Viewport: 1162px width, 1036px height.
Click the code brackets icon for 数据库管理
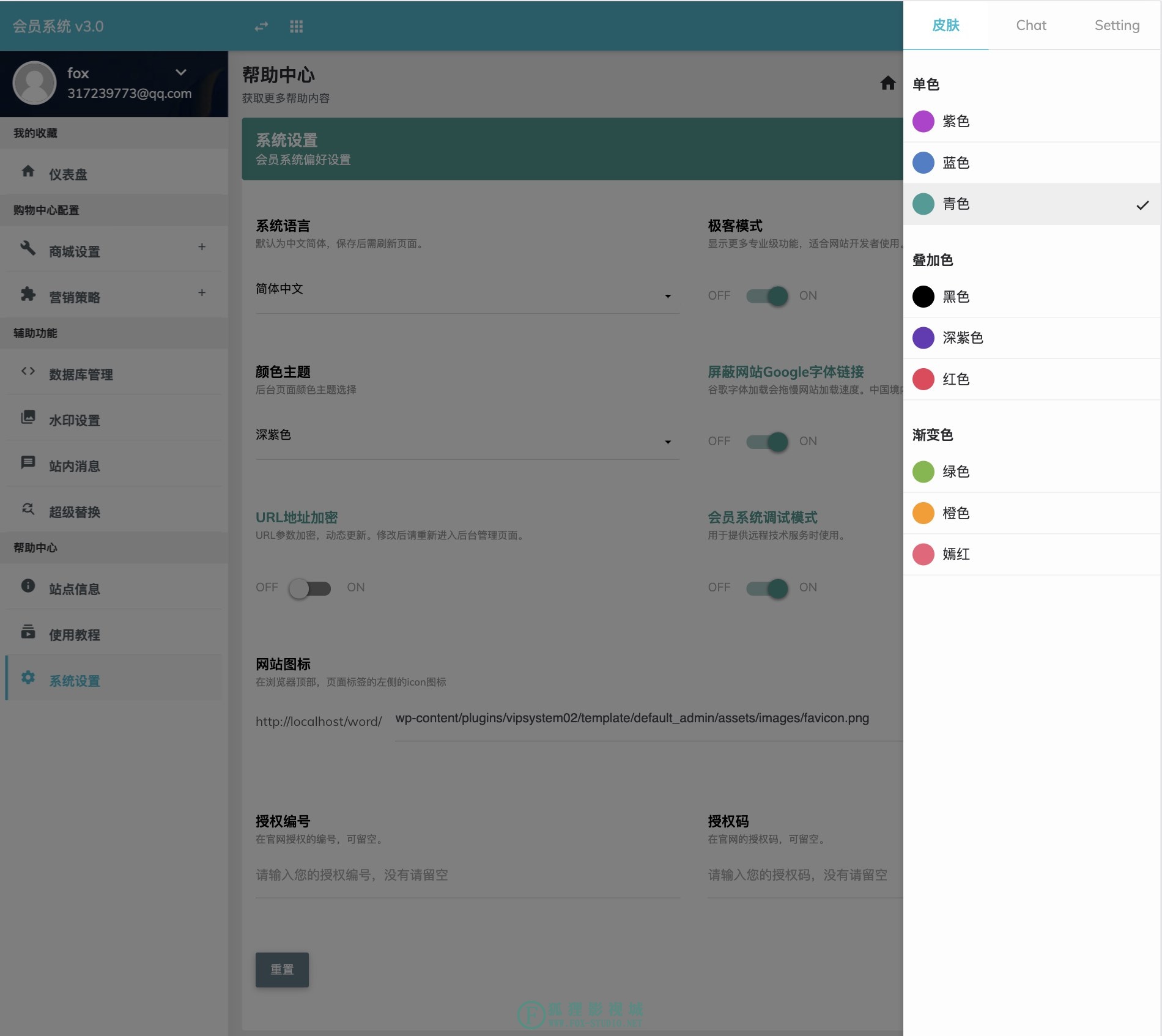28,371
